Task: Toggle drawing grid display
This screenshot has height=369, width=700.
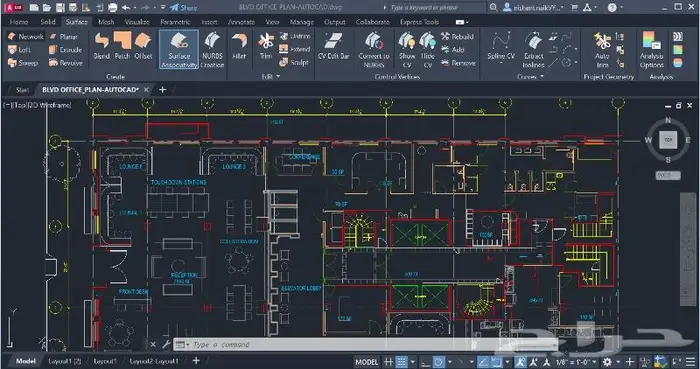Action: tap(388, 362)
